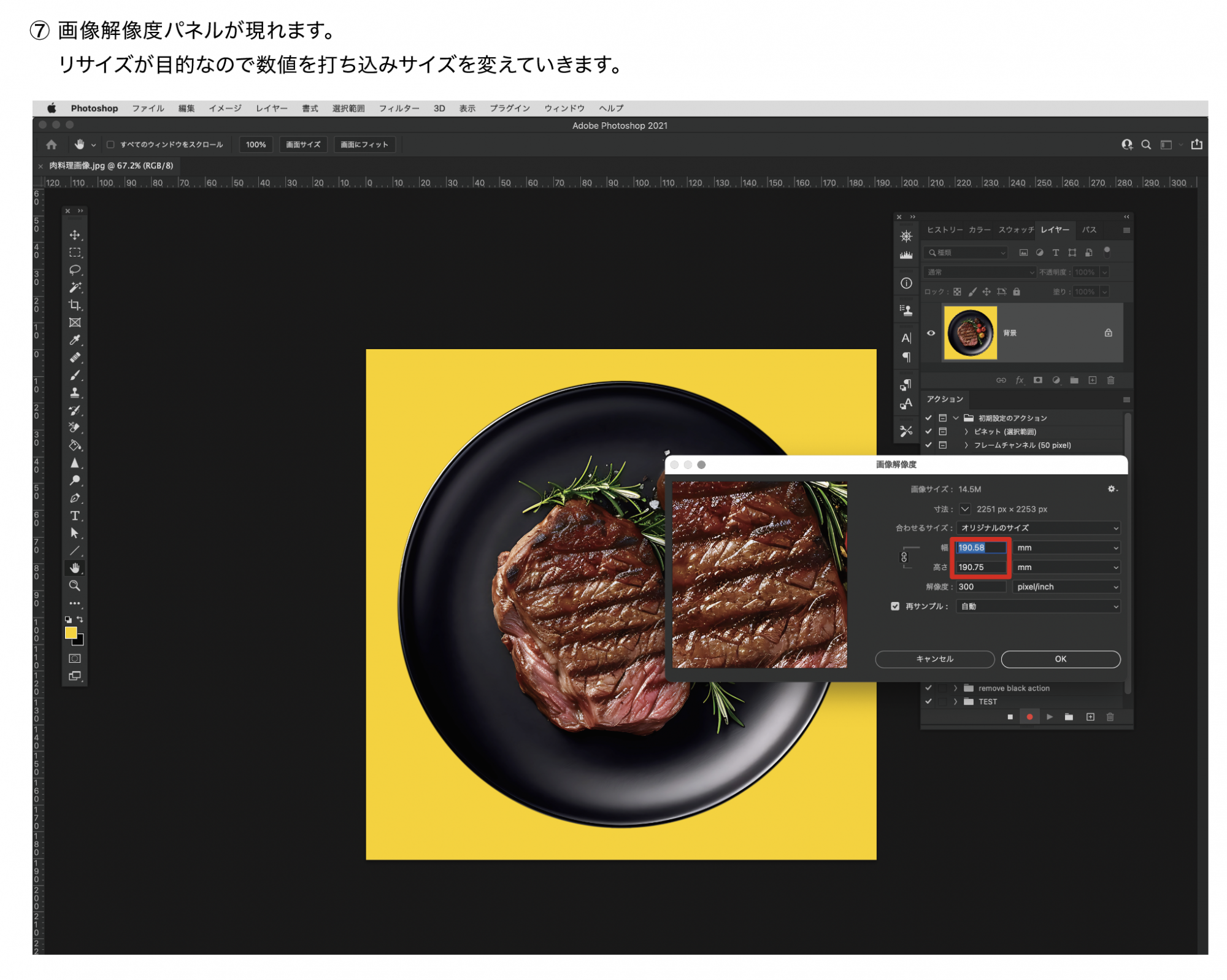Toggle checkmark for Default Actions set
The width and height of the screenshot is (1227, 980).
click(928, 418)
